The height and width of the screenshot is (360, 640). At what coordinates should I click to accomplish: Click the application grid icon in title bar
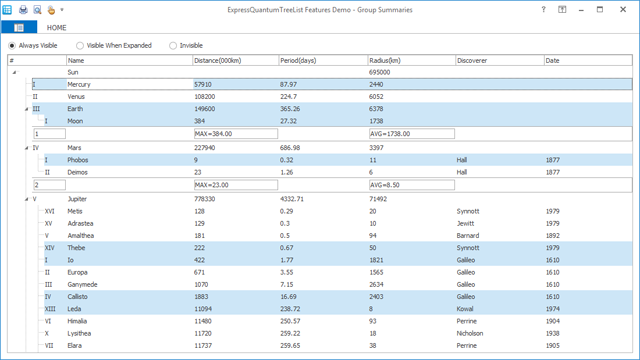click(7, 9)
